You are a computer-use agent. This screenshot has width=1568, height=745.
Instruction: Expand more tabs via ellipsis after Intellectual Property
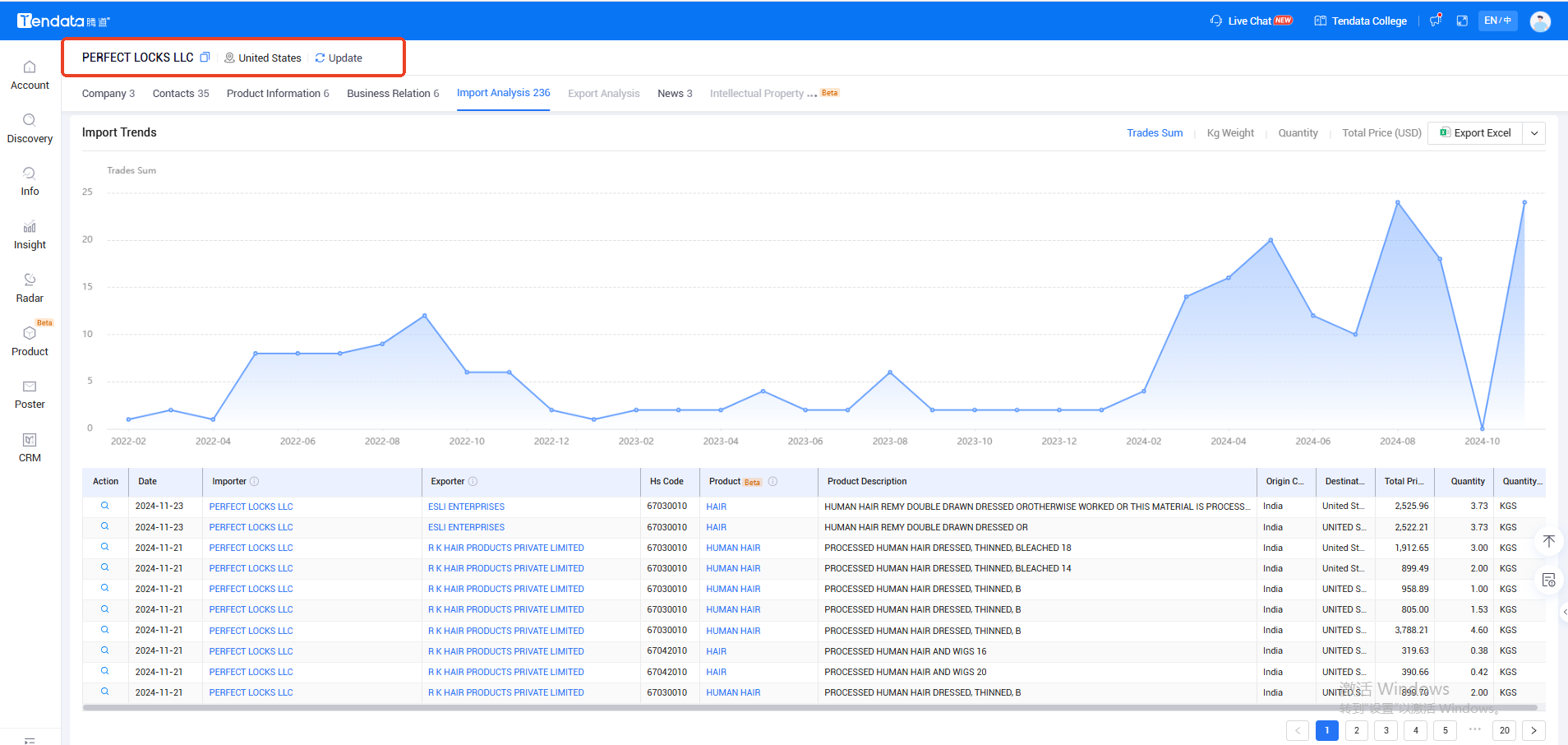coord(812,94)
